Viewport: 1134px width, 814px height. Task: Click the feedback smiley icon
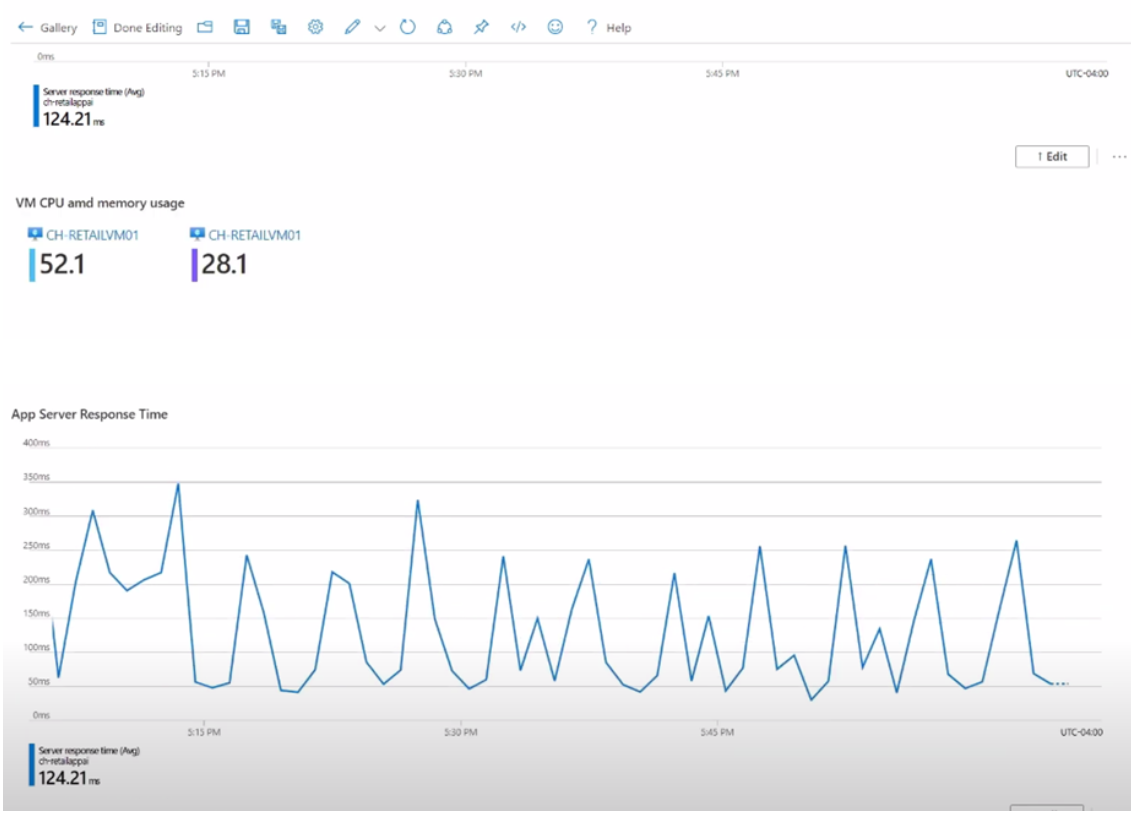point(555,27)
